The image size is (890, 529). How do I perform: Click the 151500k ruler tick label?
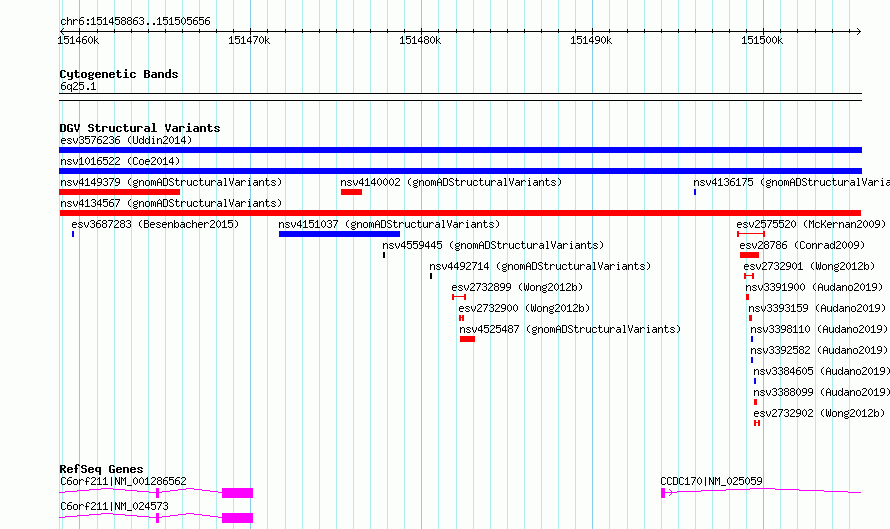(762, 40)
